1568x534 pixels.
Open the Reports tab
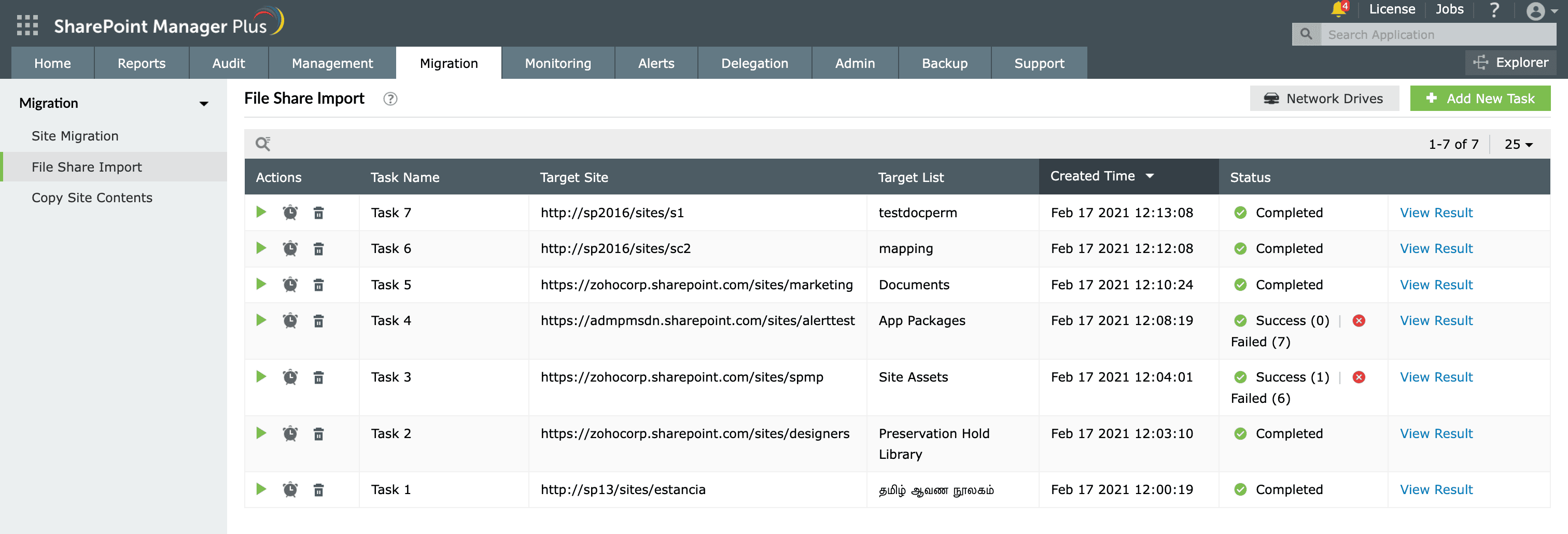pyautogui.click(x=141, y=63)
